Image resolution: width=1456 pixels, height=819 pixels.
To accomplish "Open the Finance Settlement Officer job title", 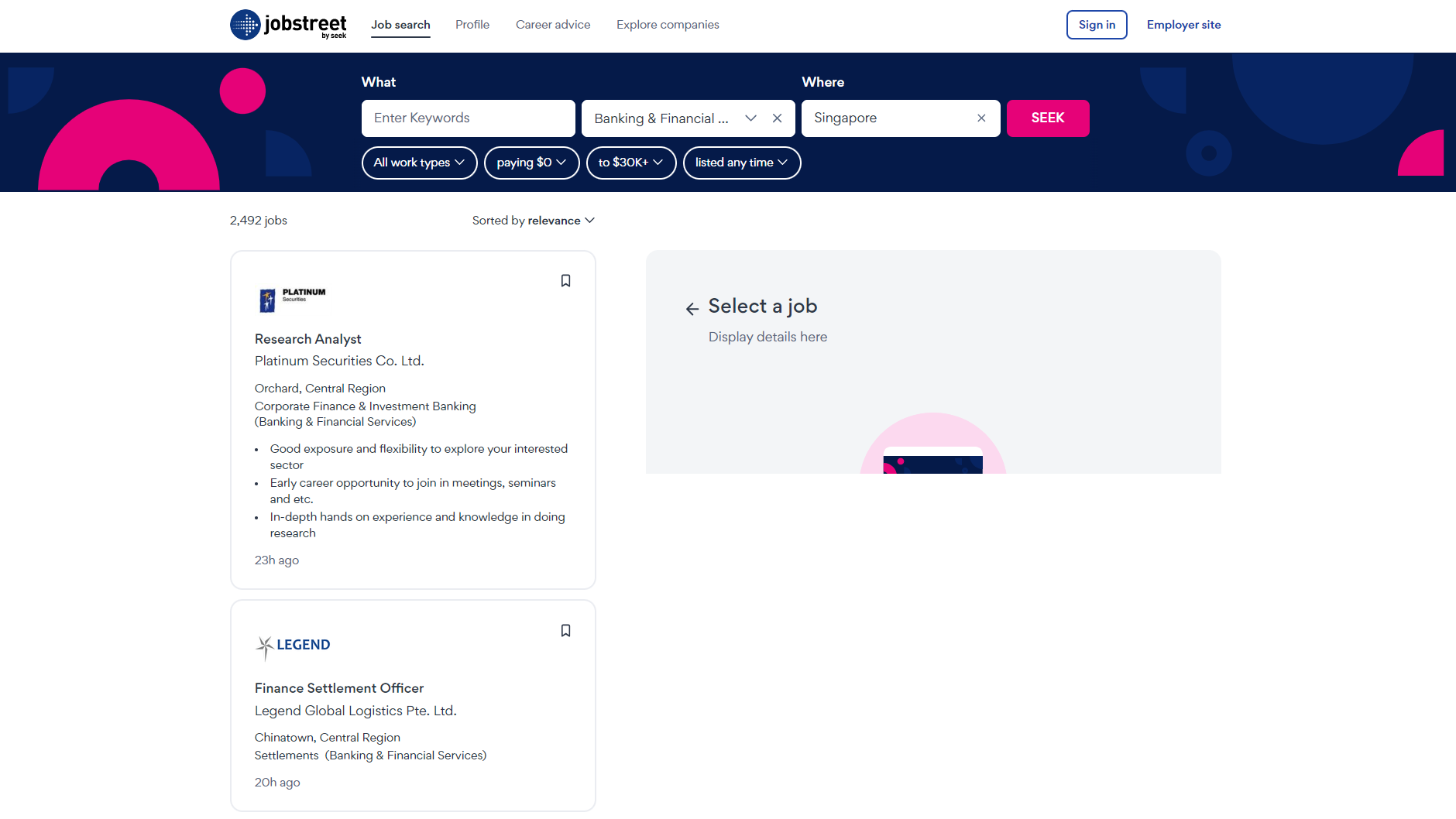I will 339,688.
